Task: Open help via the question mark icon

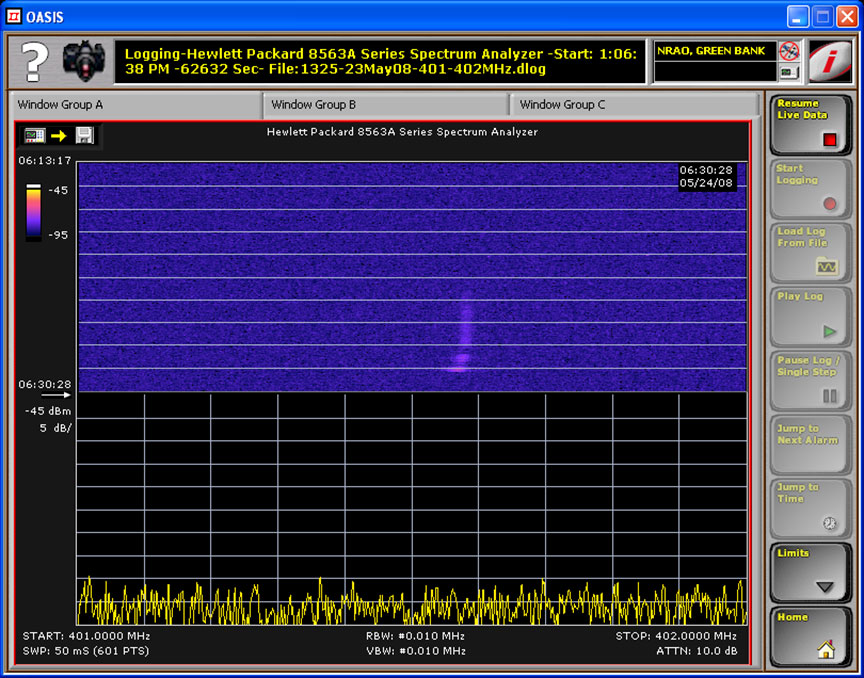Action: 35,61
